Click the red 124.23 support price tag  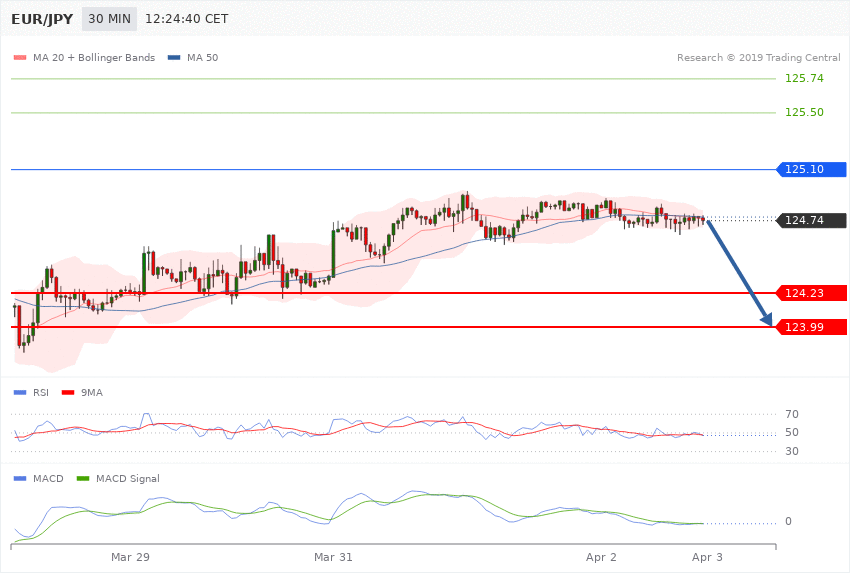[x=812, y=293]
